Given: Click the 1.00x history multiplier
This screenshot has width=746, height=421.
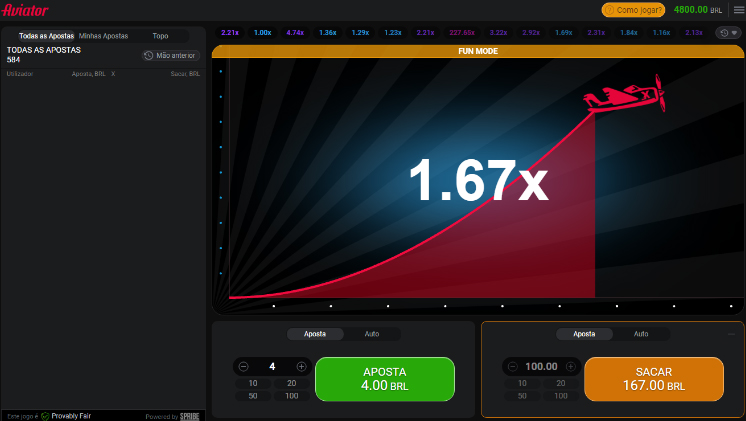Looking at the screenshot, I should [263, 33].
